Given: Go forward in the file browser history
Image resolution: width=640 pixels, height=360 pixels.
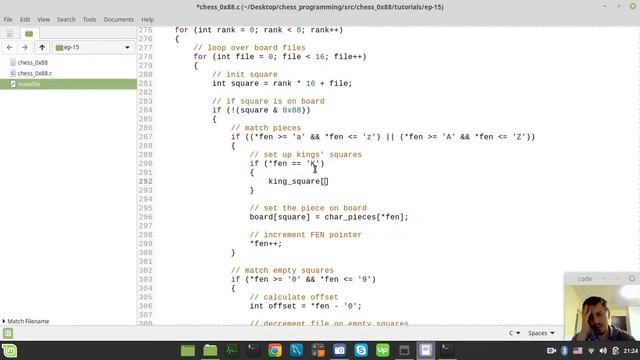Looking at the screenshot, I should tap(25, 47).
